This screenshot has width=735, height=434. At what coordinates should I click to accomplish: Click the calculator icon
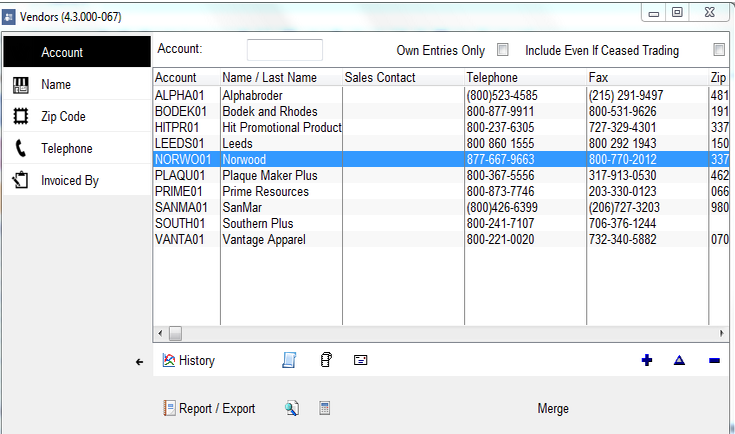pyautogui.click(x=324, y=408)
